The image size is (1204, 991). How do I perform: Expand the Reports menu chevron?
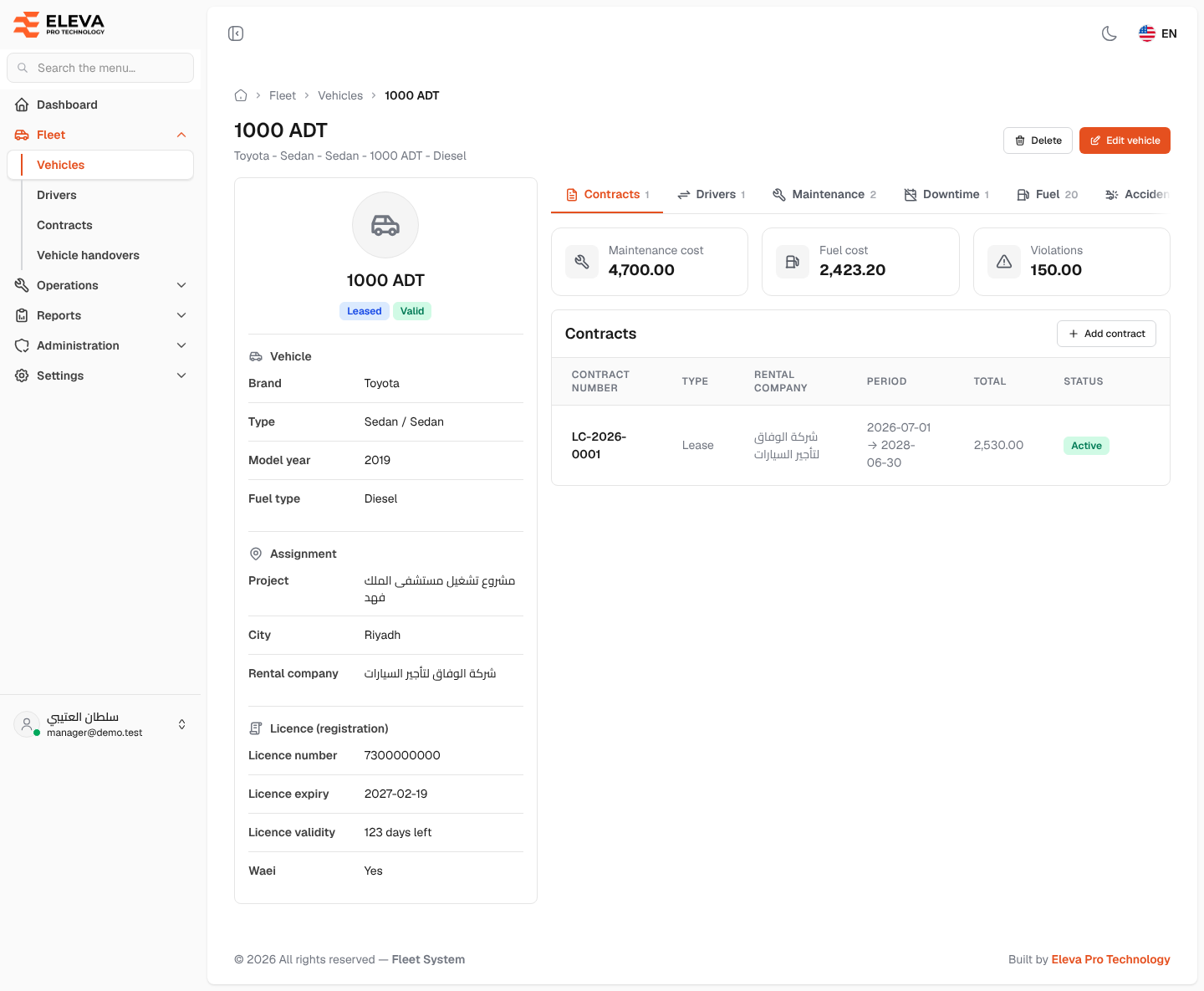point(181,315)
